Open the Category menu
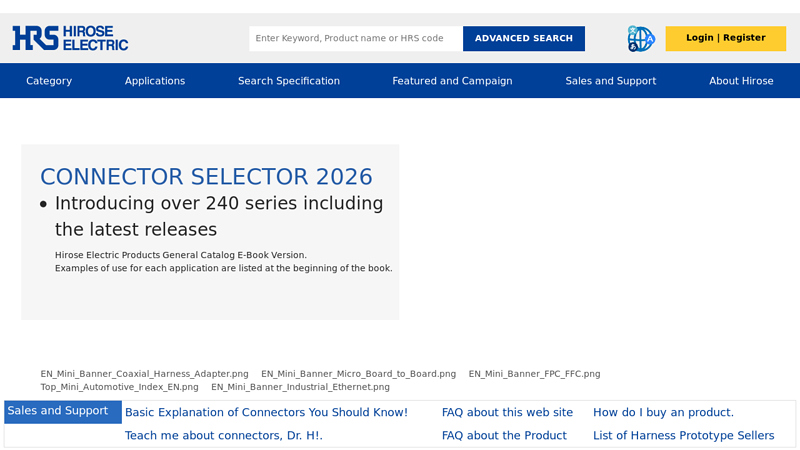Image resolution: width=800 pixels, height=450 pixels. (x=49, y=81)
